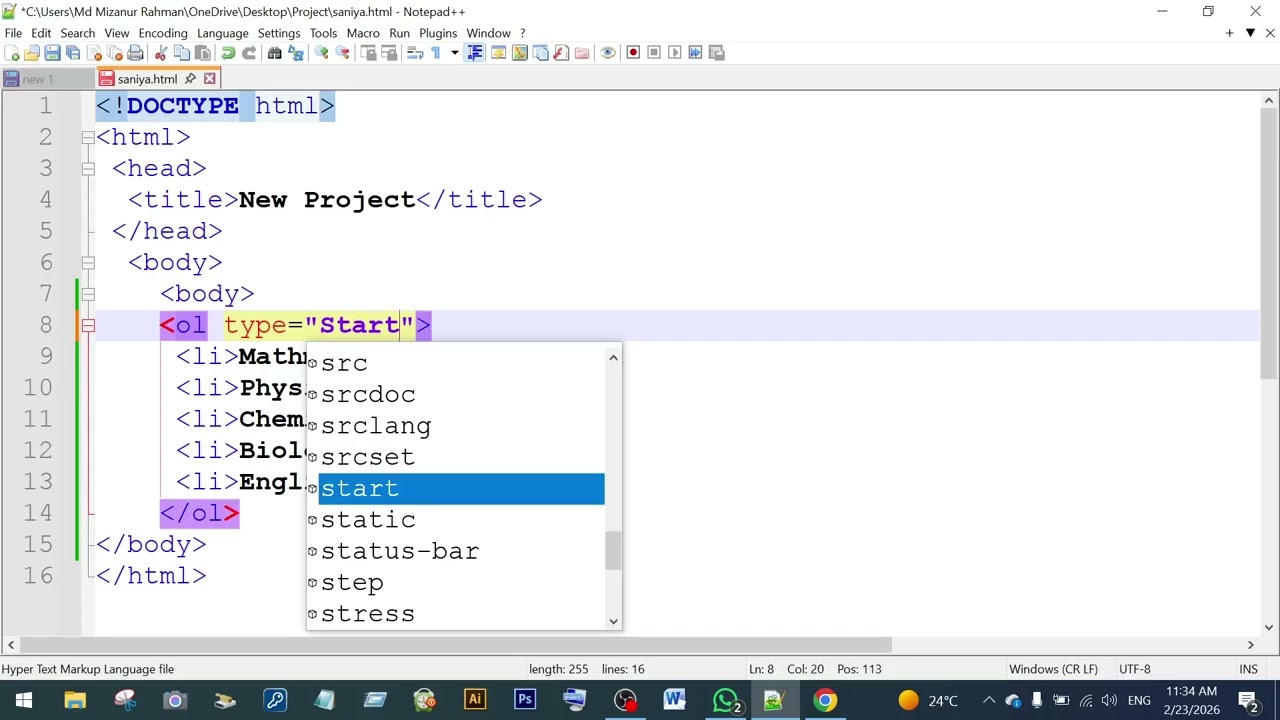Click the Cut scissors icon
1280x720 pixels.
(x=161, y=53)
